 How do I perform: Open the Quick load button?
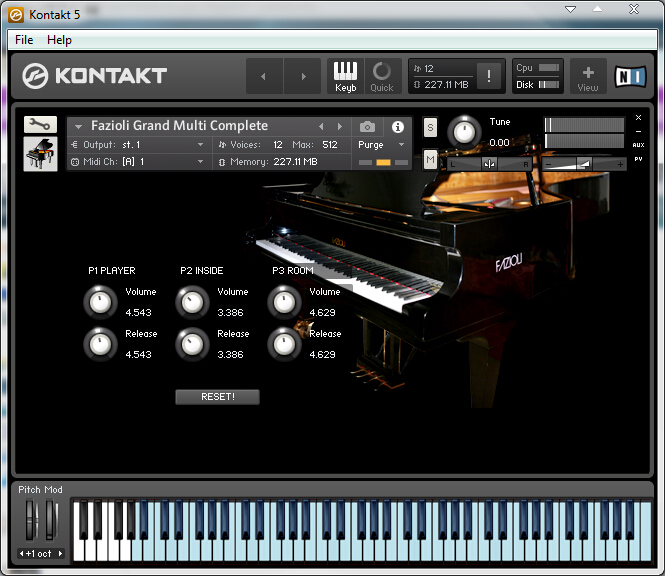click(x=382, y=76)
